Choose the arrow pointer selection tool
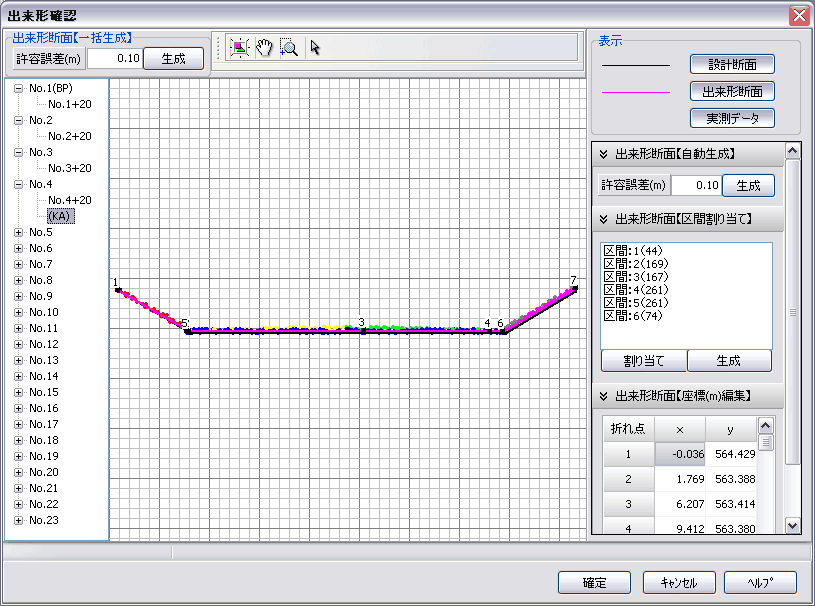This screenshot has width=815, height=606. 315,47
